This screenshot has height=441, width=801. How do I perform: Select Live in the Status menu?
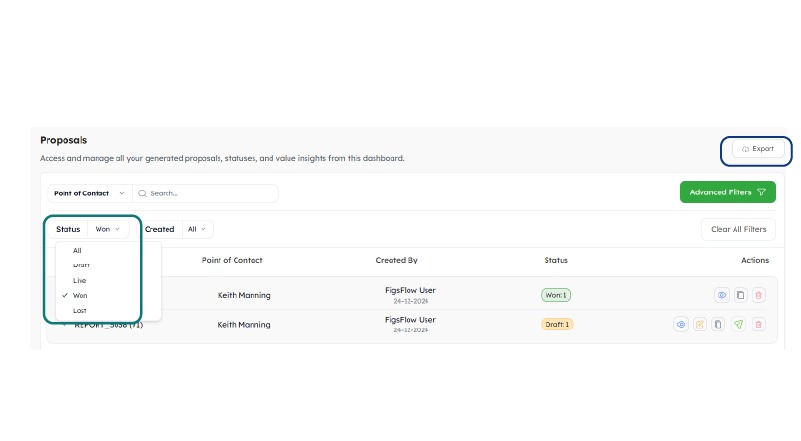[x=80, y=280]
